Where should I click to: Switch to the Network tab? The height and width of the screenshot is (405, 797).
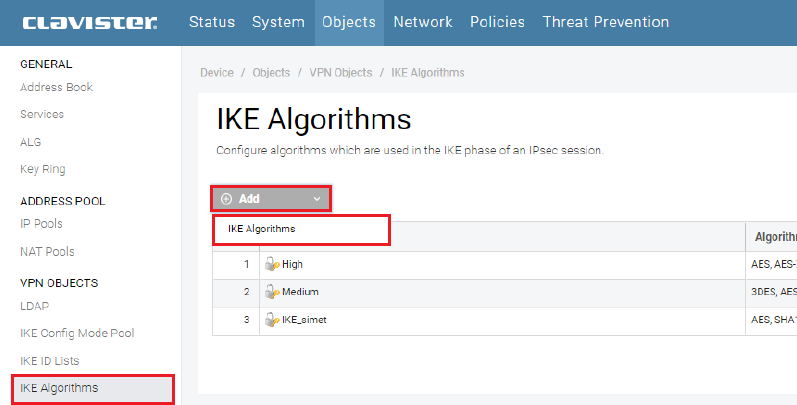point(422,22)
